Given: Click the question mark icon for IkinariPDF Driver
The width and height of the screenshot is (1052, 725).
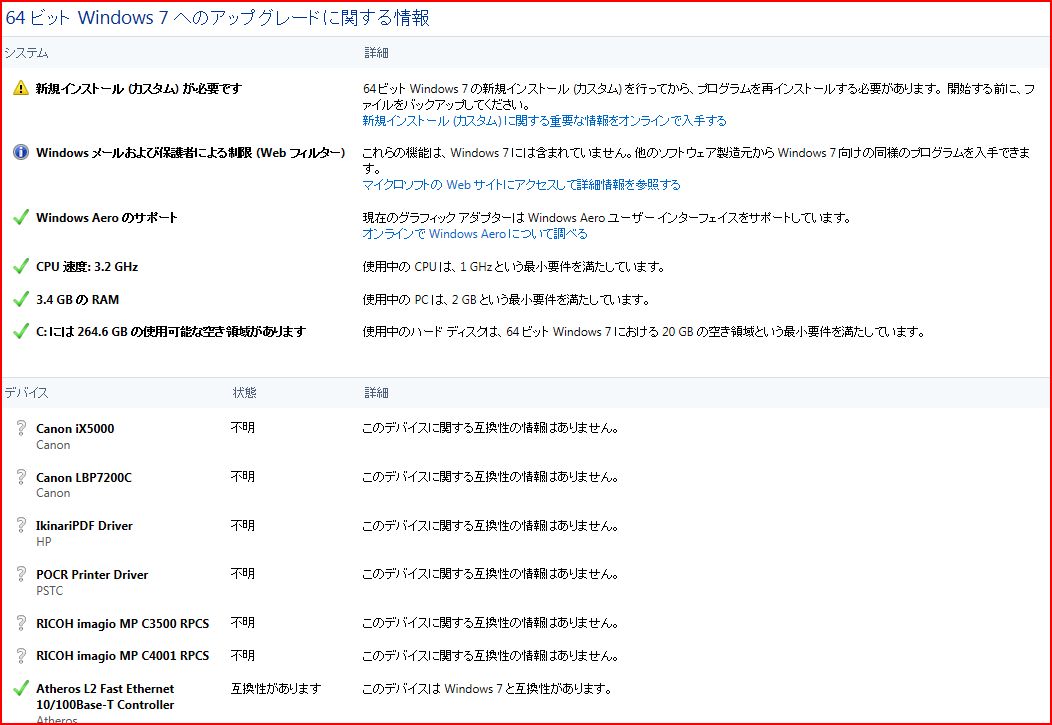Looking at the screenshot, I should point(21,525).
